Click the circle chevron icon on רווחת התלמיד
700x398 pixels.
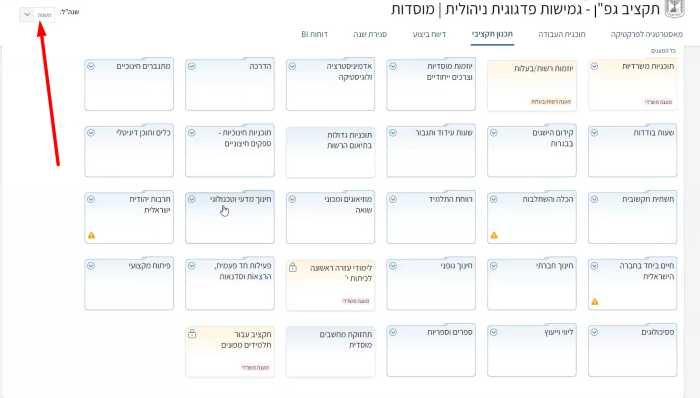click(x=393, y=199)
